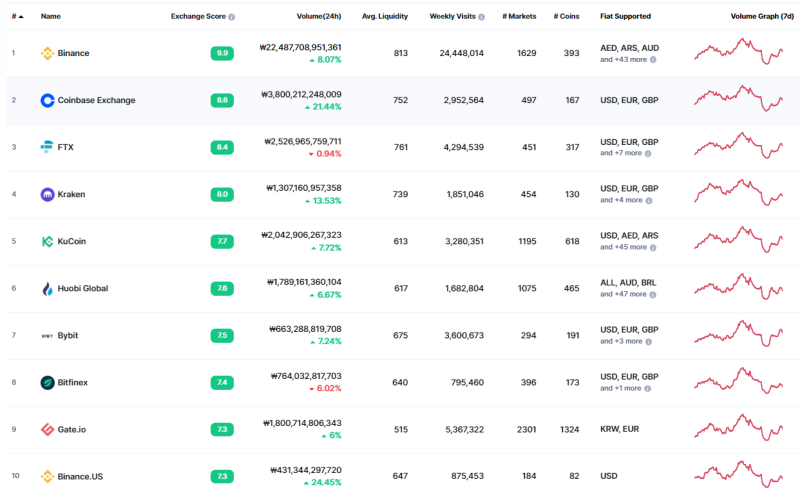Click info icon beside Weekly Visits header
The image size is (800, 493).
(481, 17)
